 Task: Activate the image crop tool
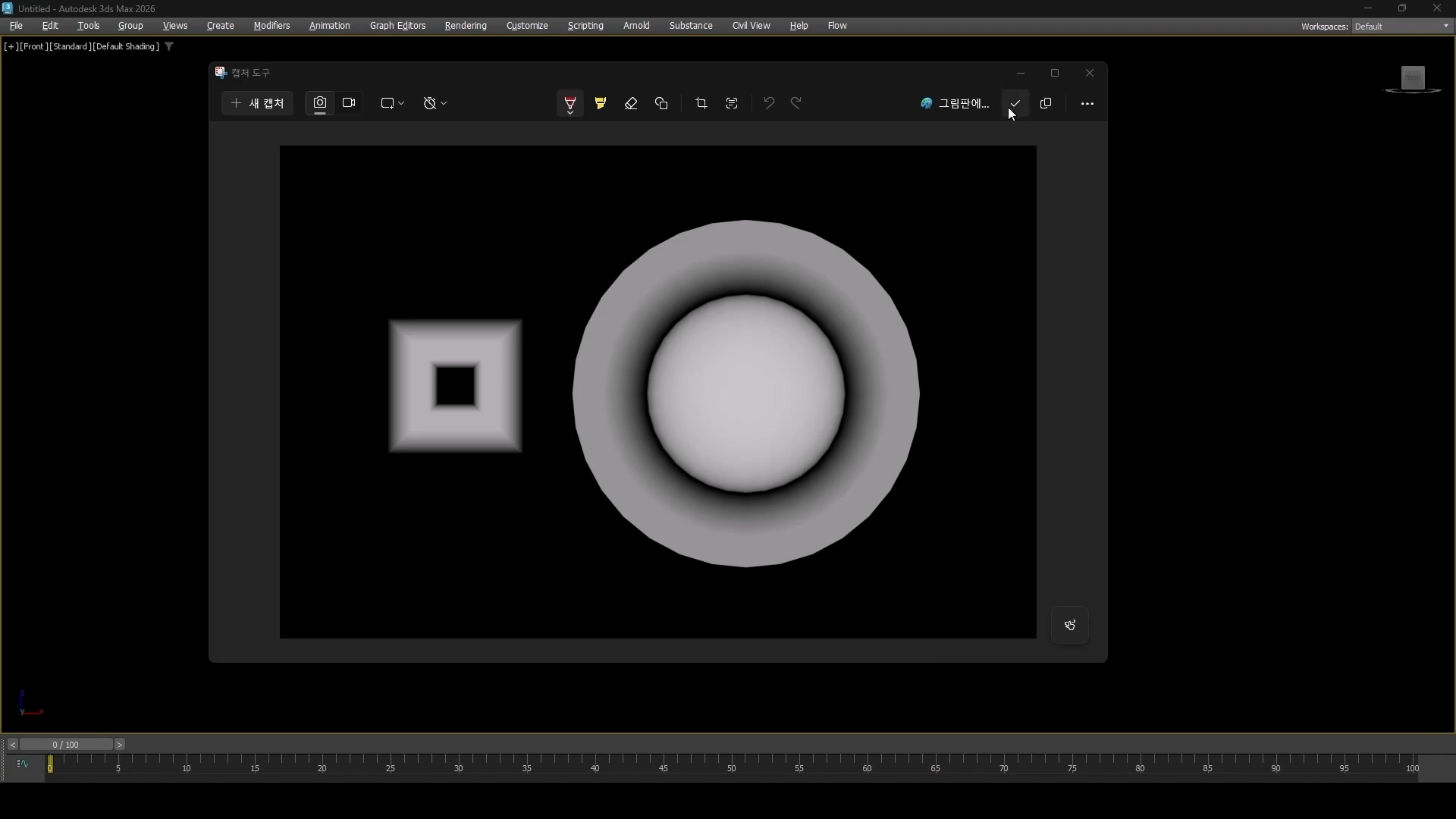coord(701,103)
